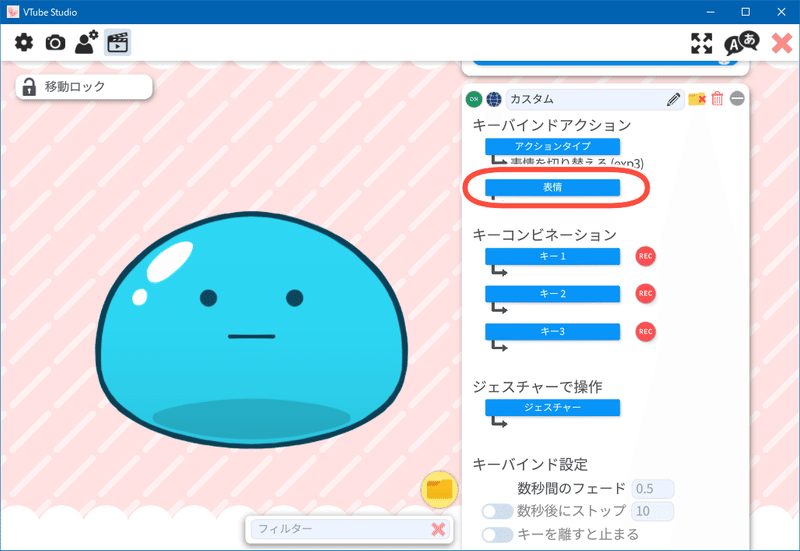Open the settings gear icon
Viewport: 800px width, 551px height.
click(23, 42)
